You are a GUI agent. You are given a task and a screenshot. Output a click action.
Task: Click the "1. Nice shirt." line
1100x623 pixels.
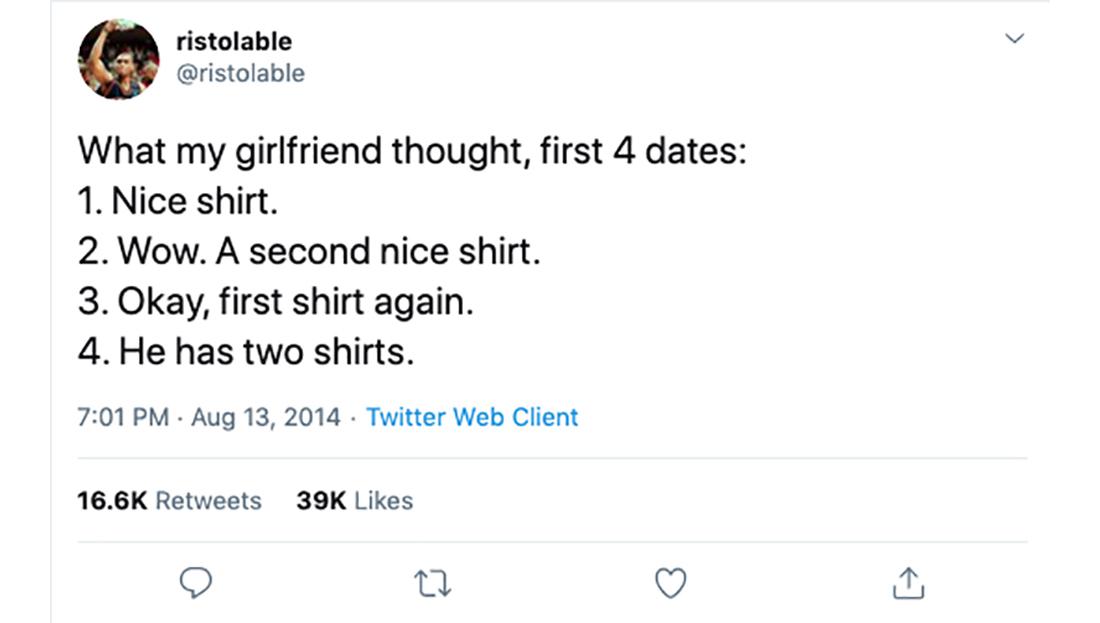[x=177, y=201]
